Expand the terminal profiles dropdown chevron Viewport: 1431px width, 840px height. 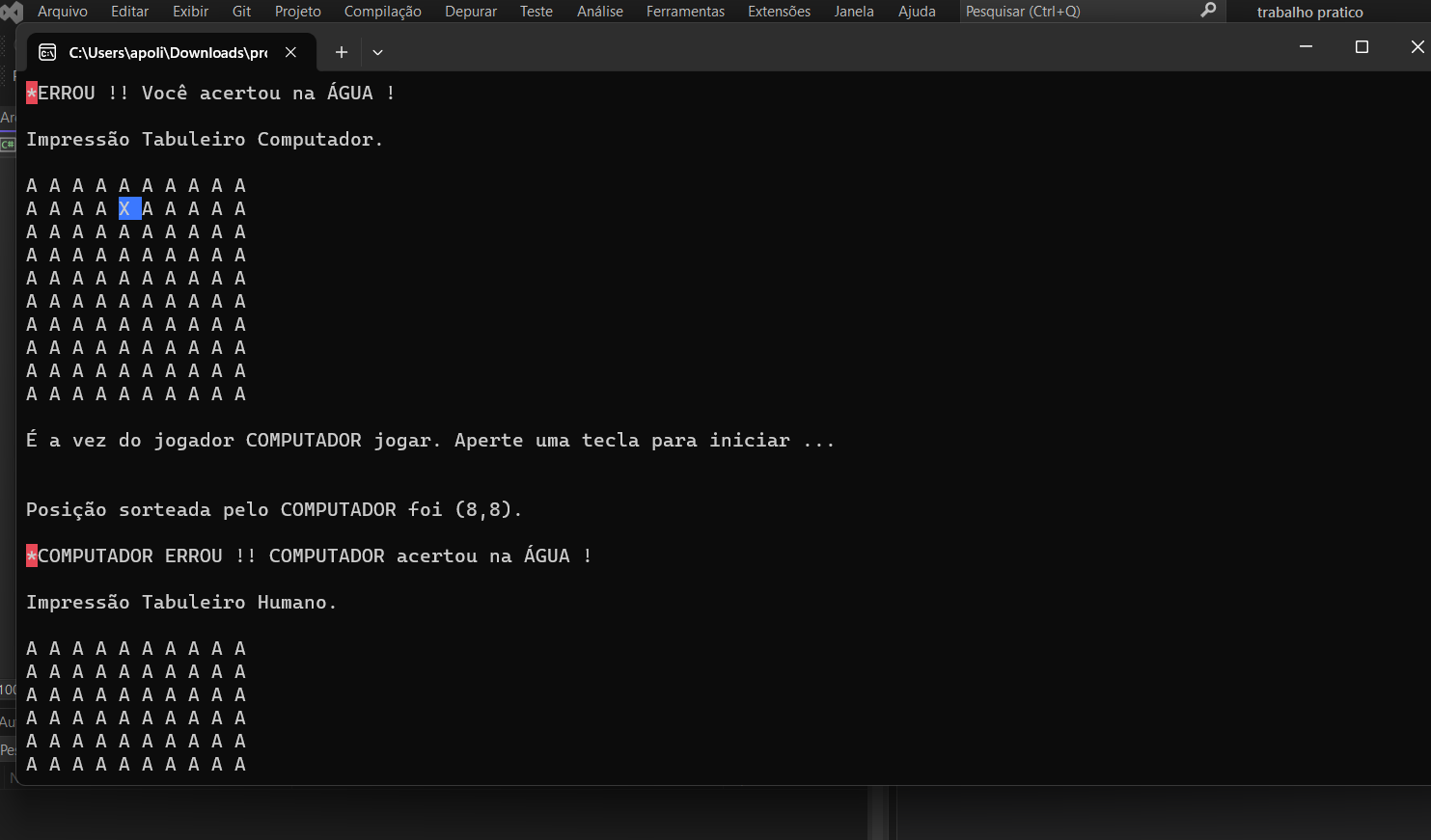(377, 52)
